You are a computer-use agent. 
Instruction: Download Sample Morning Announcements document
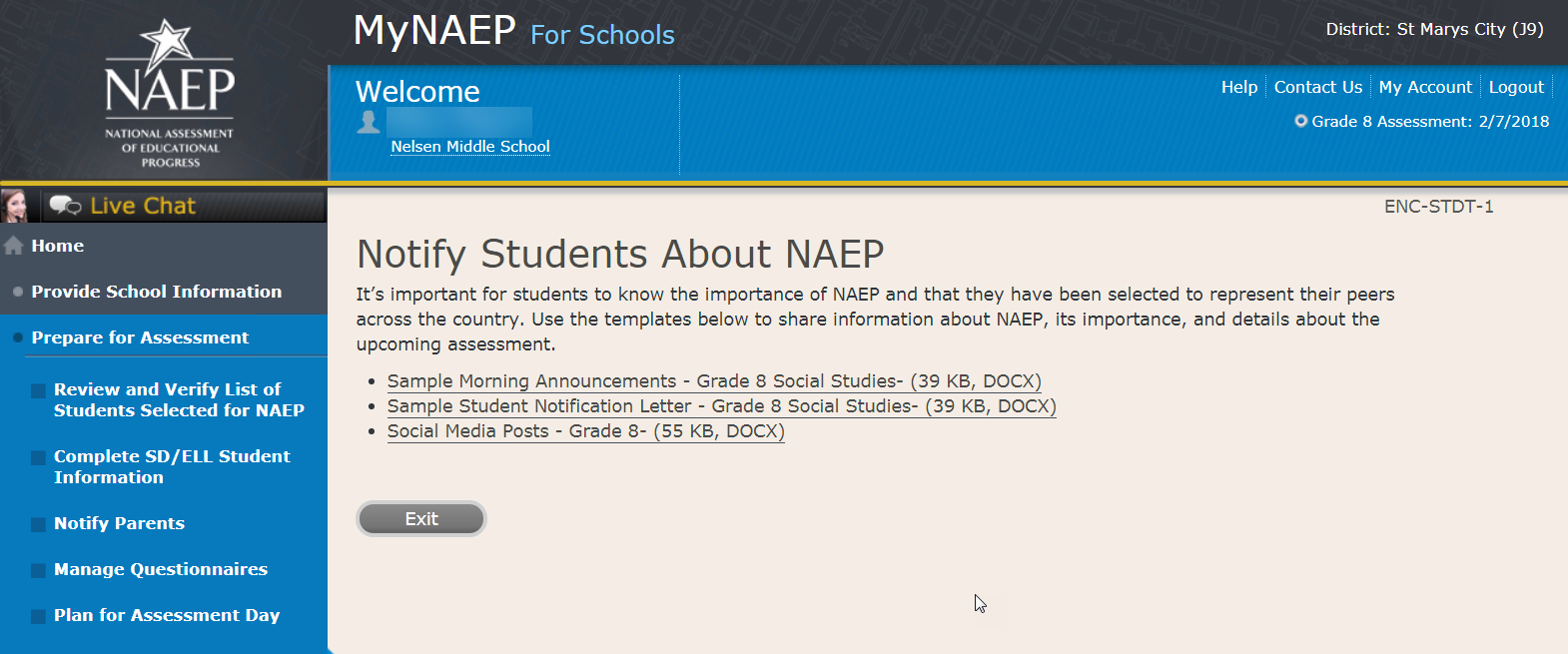pos(714,381)
